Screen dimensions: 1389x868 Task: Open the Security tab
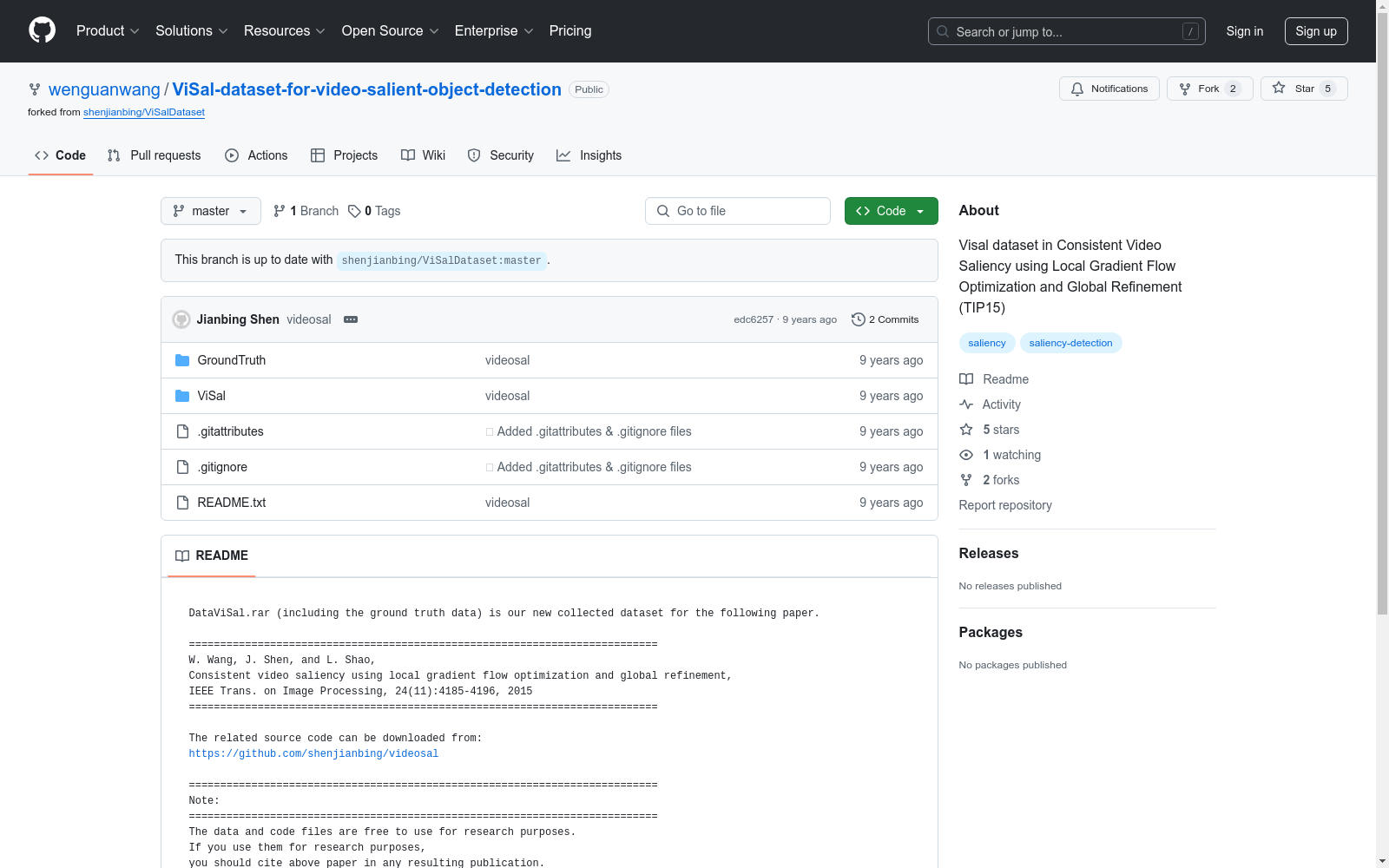tap(501, 155)
